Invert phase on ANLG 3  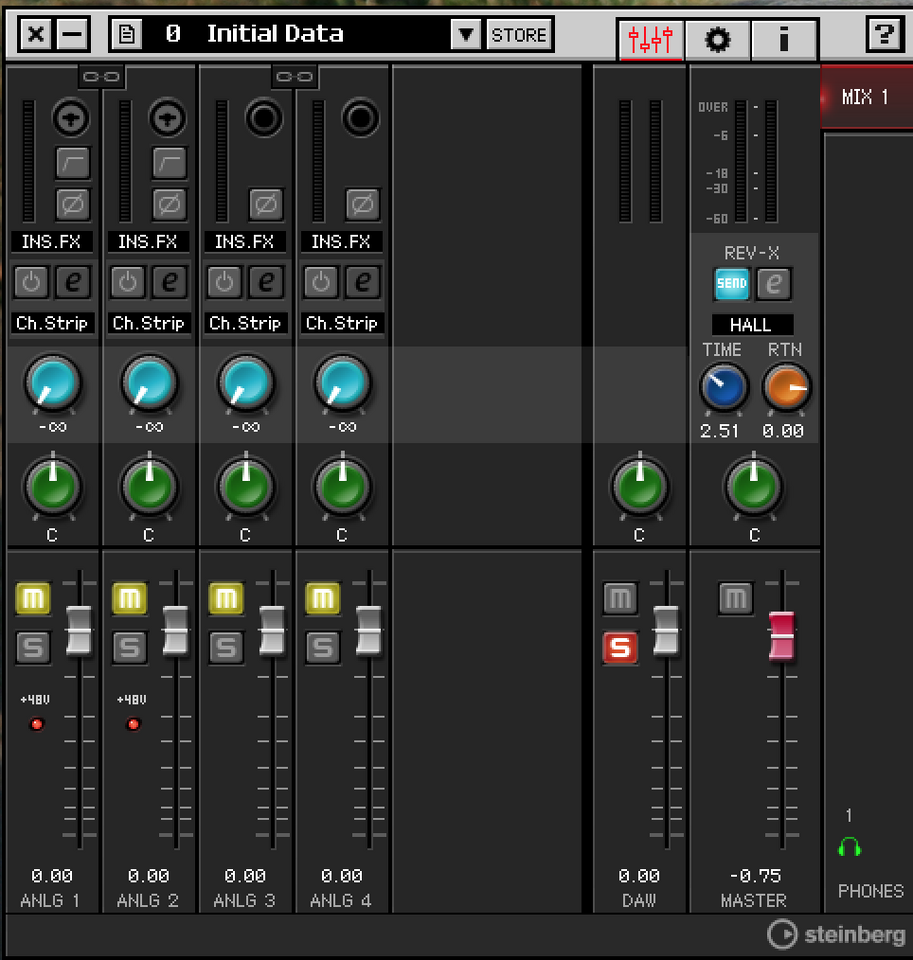click(266, 204)
